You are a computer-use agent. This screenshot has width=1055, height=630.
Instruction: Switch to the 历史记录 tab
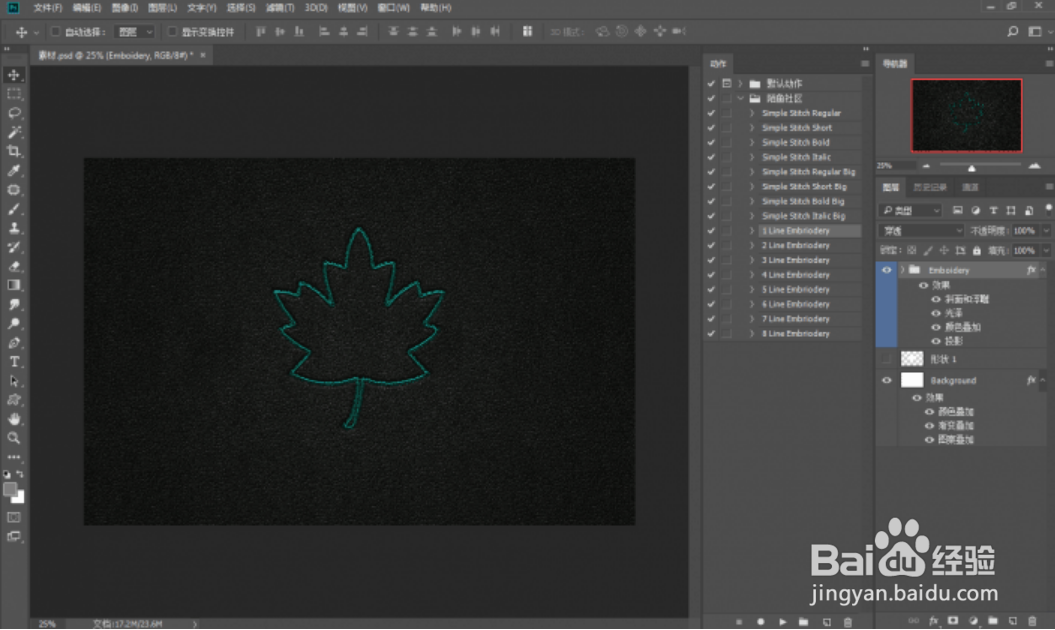tap(930, 187)
